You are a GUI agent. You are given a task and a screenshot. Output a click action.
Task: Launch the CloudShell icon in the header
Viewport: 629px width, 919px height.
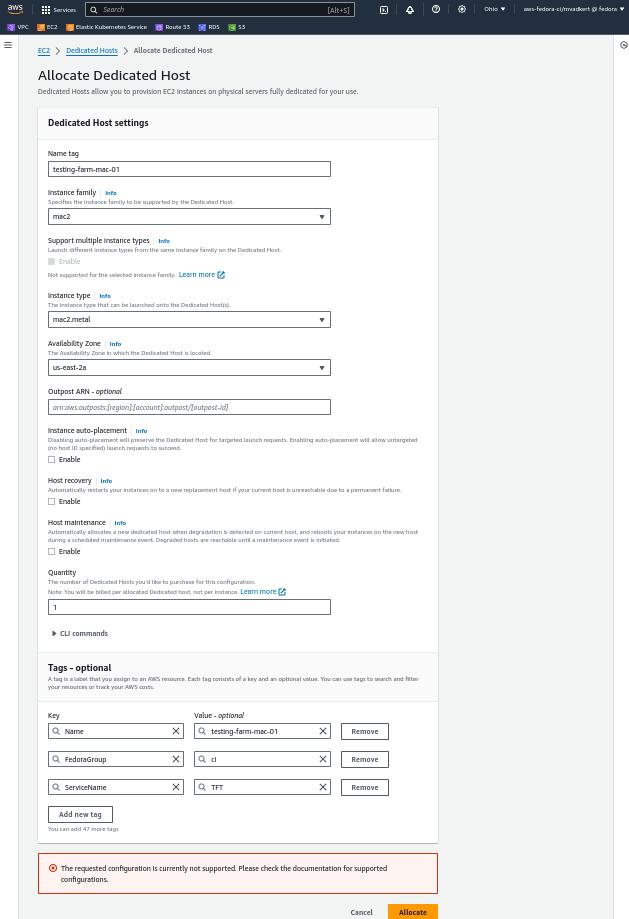(x=384, y=9)
